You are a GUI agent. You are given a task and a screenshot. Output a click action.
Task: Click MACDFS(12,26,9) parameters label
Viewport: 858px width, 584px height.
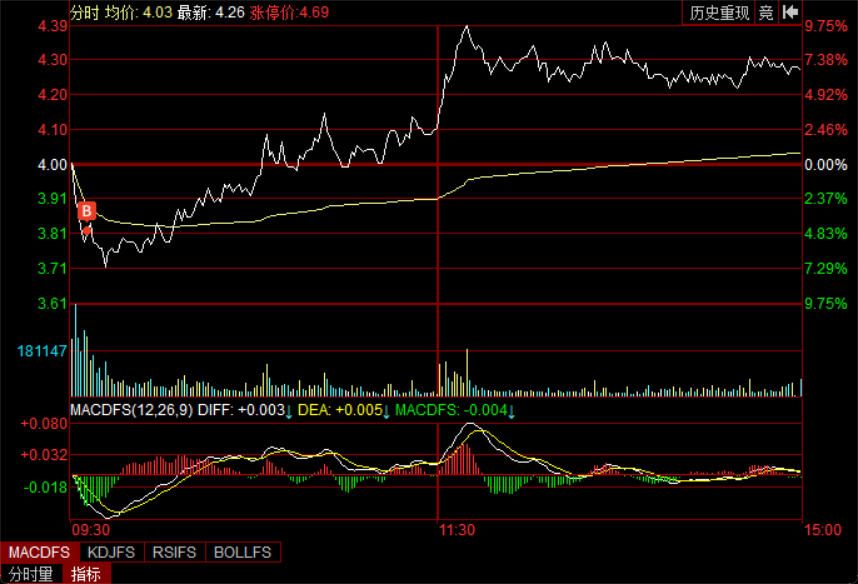[132, 410]
